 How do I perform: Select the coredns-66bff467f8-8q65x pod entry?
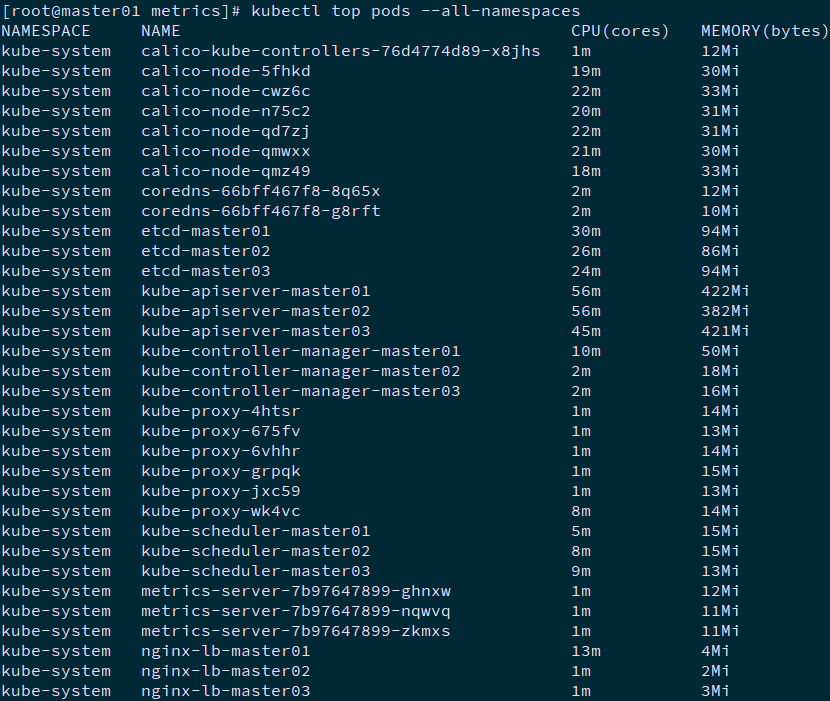260,191
